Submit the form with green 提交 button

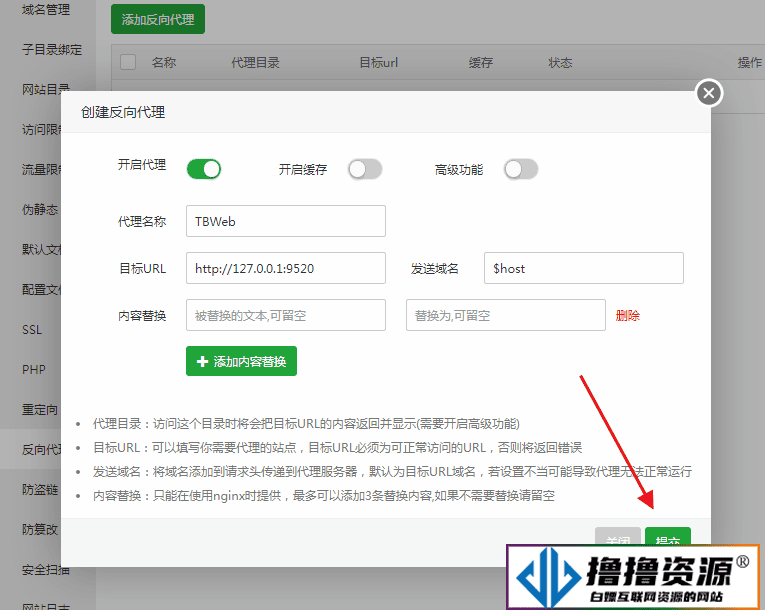[x=668, y=536]
